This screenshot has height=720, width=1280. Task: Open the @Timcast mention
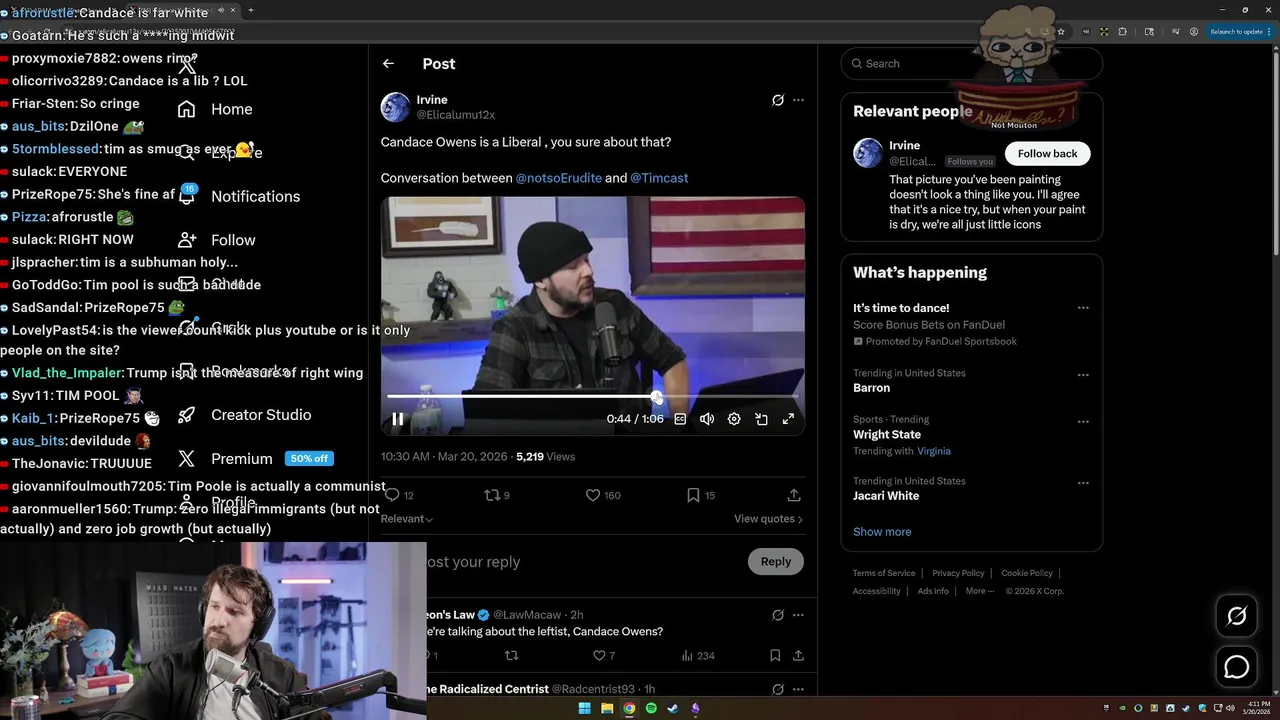point(659,178)
